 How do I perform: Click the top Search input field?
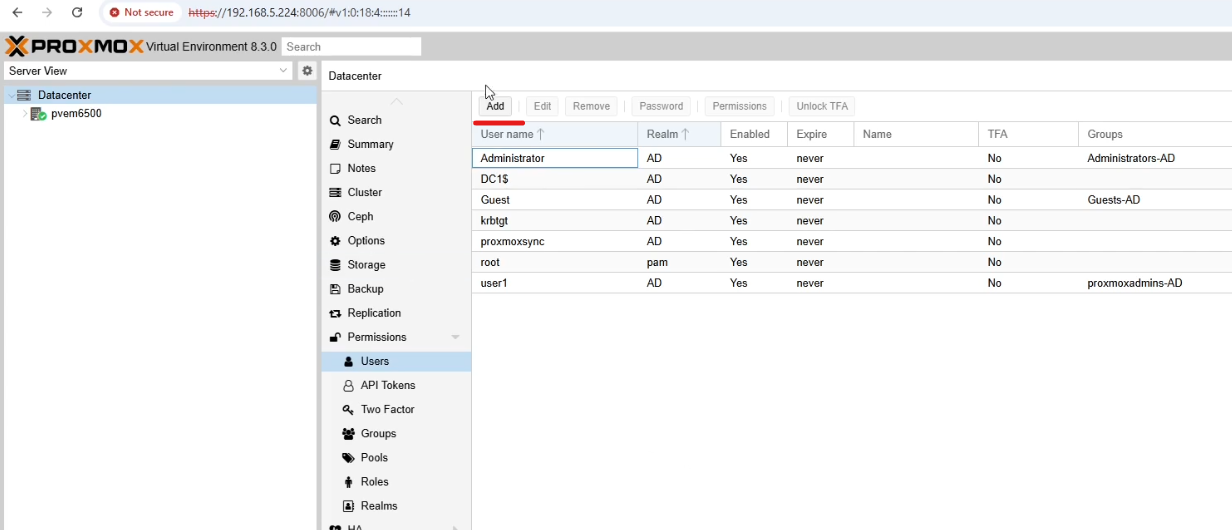(351, 47)
